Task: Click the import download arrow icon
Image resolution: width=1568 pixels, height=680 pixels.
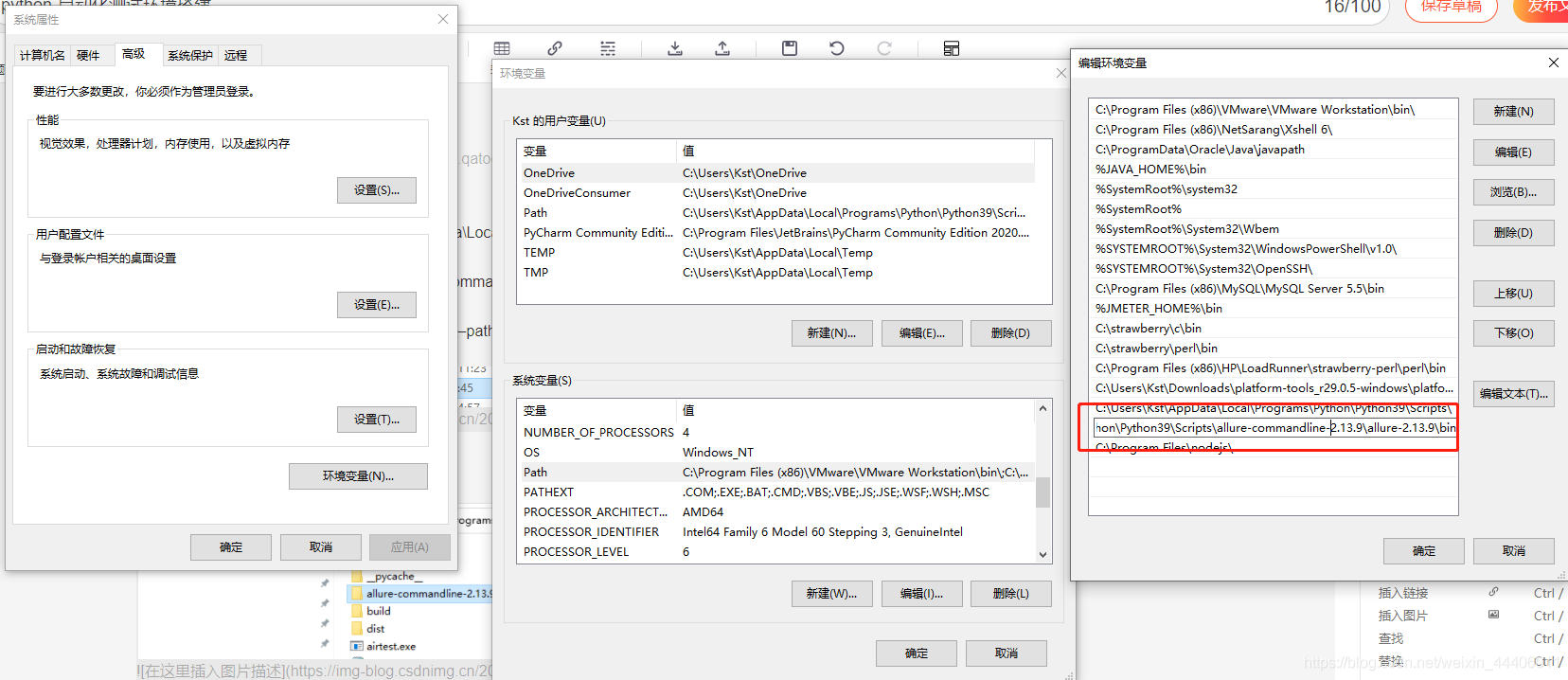Action: click(675, 48)
